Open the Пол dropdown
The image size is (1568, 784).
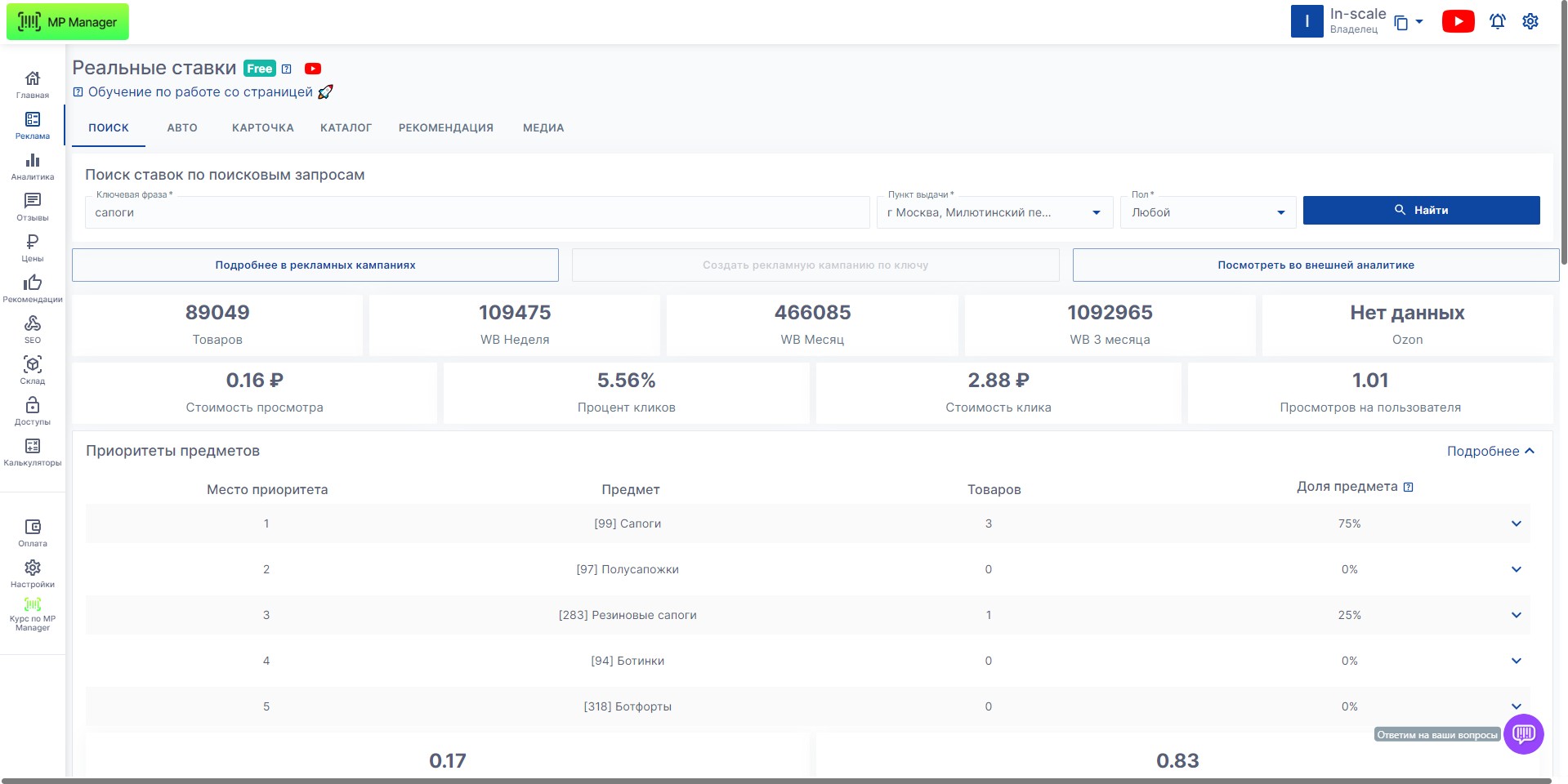coord(1208,212)
